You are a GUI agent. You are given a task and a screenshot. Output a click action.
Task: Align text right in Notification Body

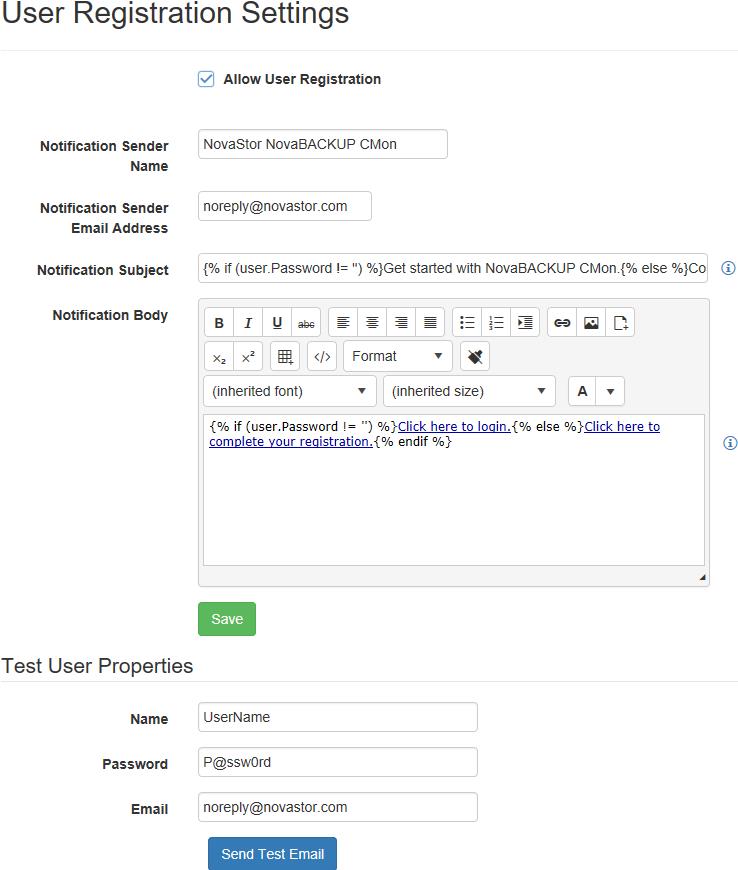401,322
